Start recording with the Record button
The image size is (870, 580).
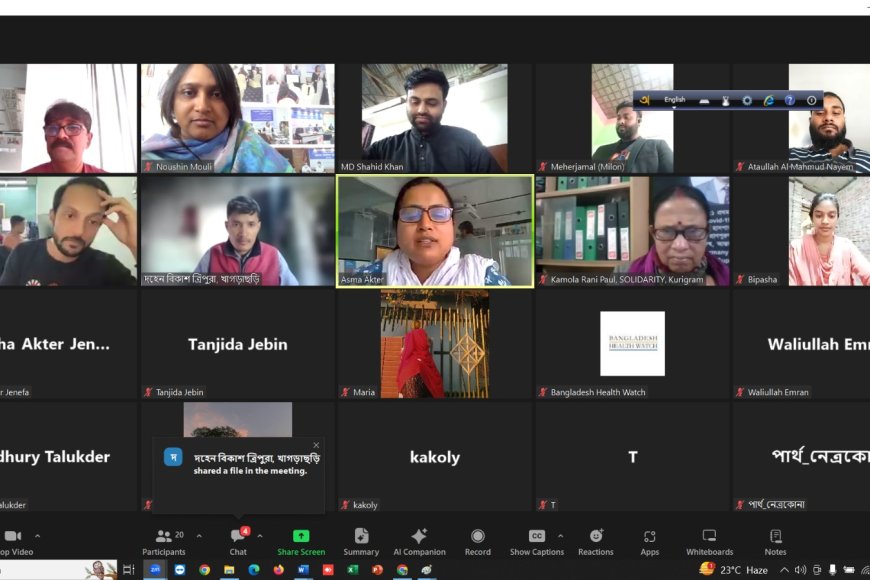(x=478, y=542)
